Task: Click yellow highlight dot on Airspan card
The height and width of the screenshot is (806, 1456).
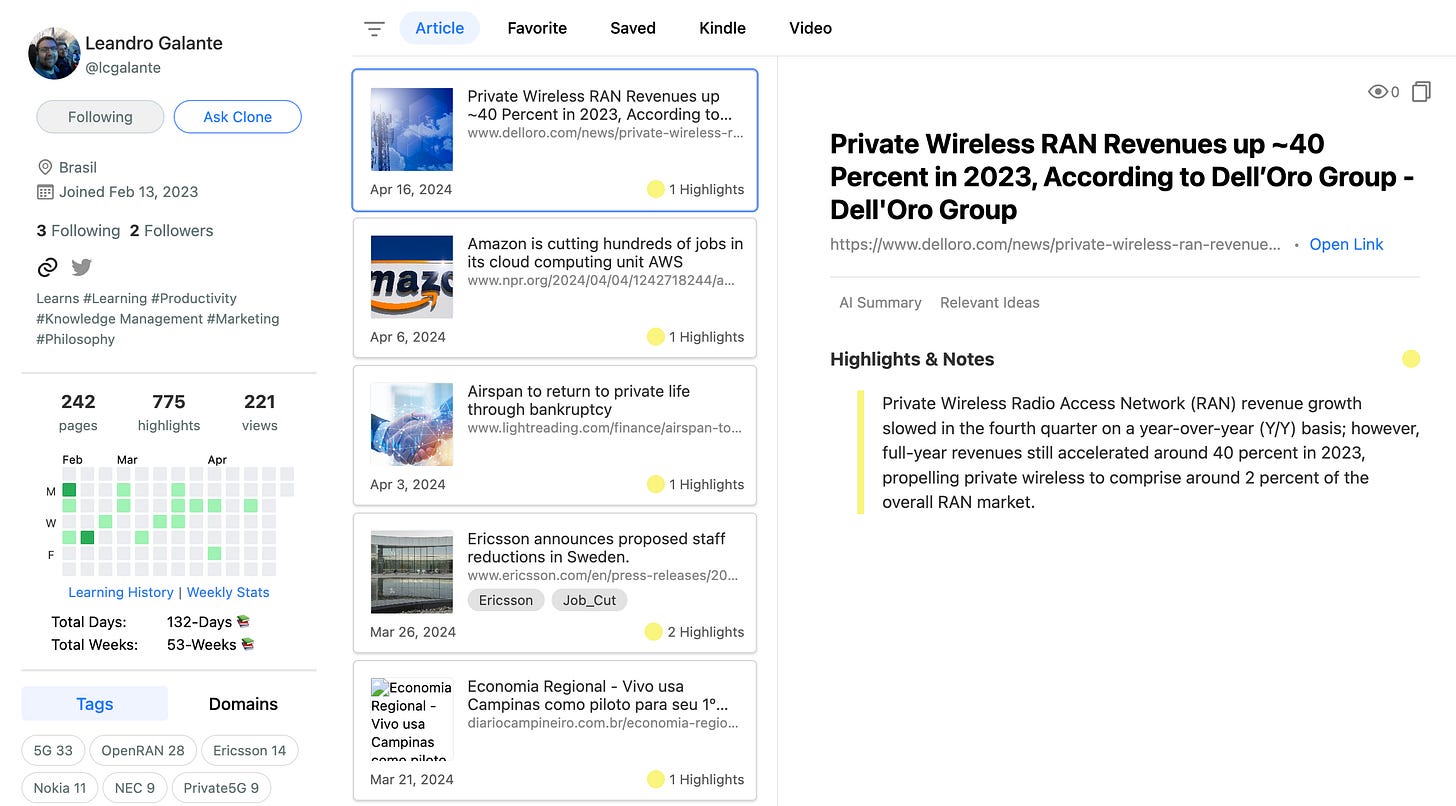Action: (656, 484)
